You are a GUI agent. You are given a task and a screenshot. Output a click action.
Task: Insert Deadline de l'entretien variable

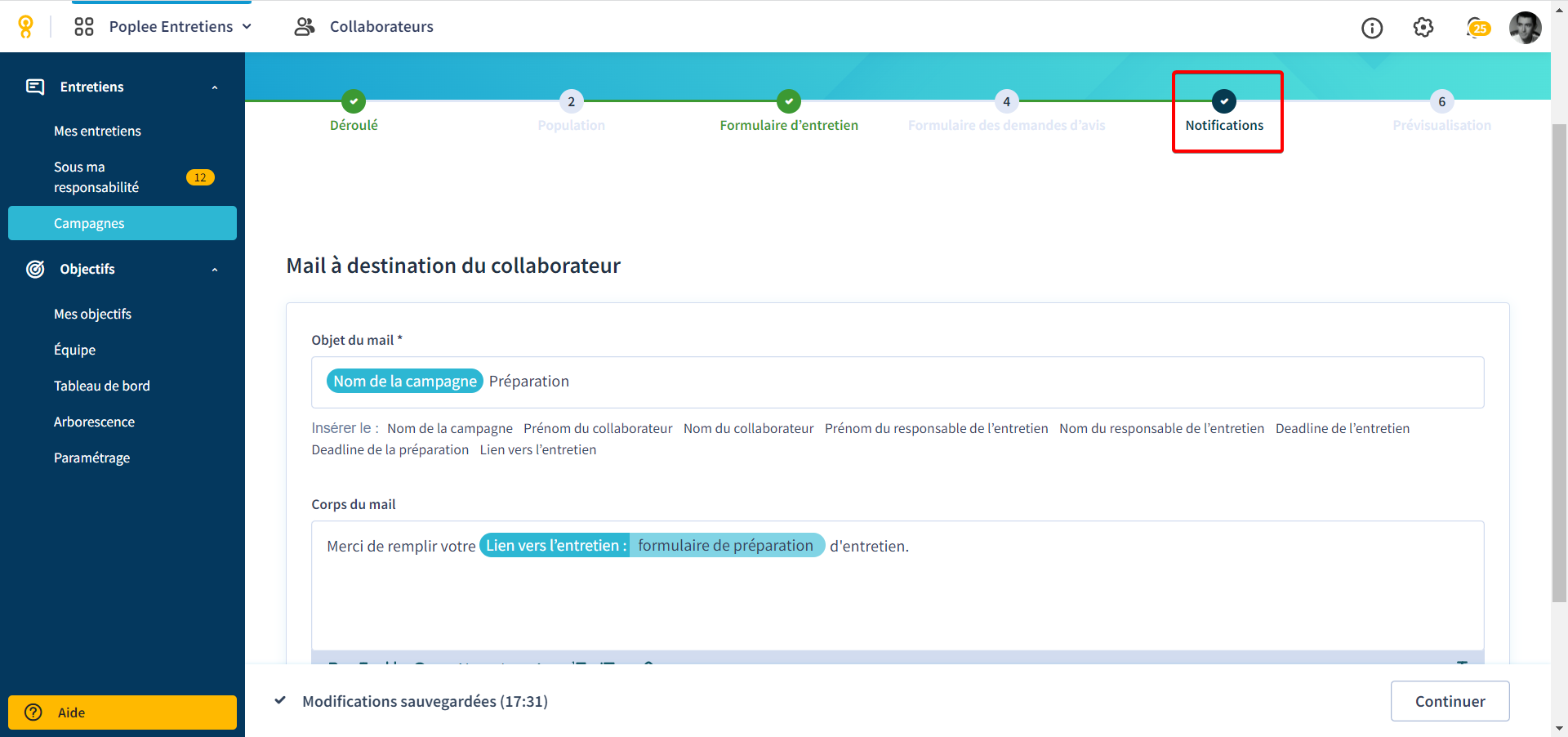[x=1343, y=428]
